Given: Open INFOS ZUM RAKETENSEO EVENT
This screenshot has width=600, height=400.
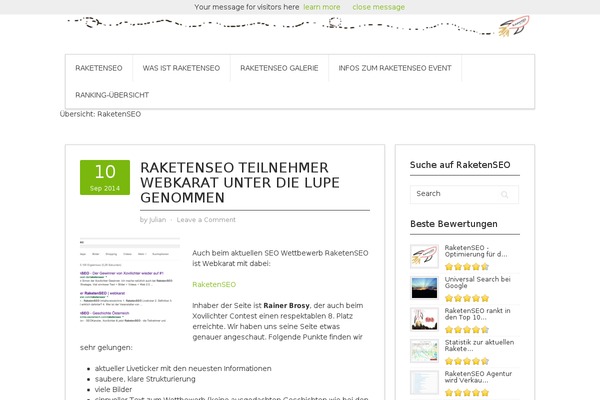Looking at the screenshot, I should click(395, 68).
